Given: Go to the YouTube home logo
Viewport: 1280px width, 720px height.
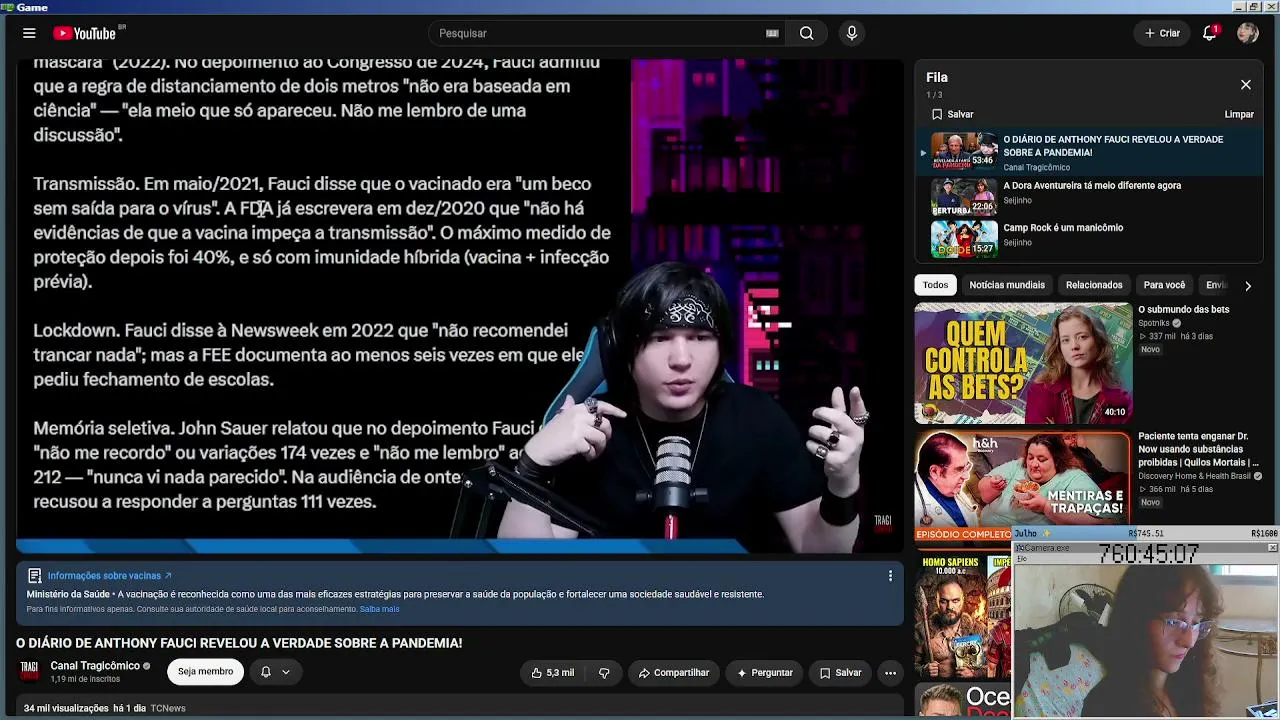Looking at the screenshot, I should tap(85, 33).
